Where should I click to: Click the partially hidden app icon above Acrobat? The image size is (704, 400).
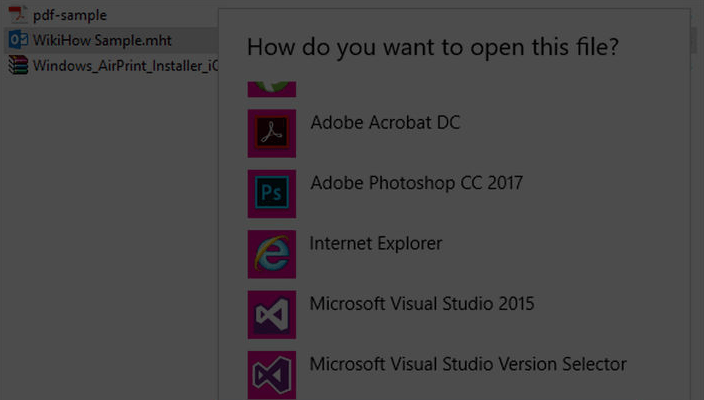coord(272,89)
